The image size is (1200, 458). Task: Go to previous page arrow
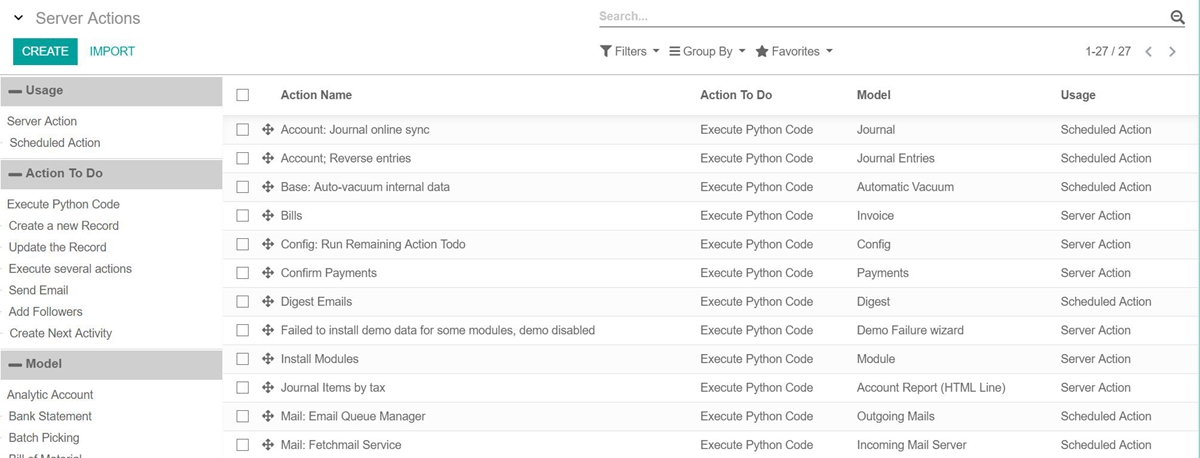click(1149, 52)
